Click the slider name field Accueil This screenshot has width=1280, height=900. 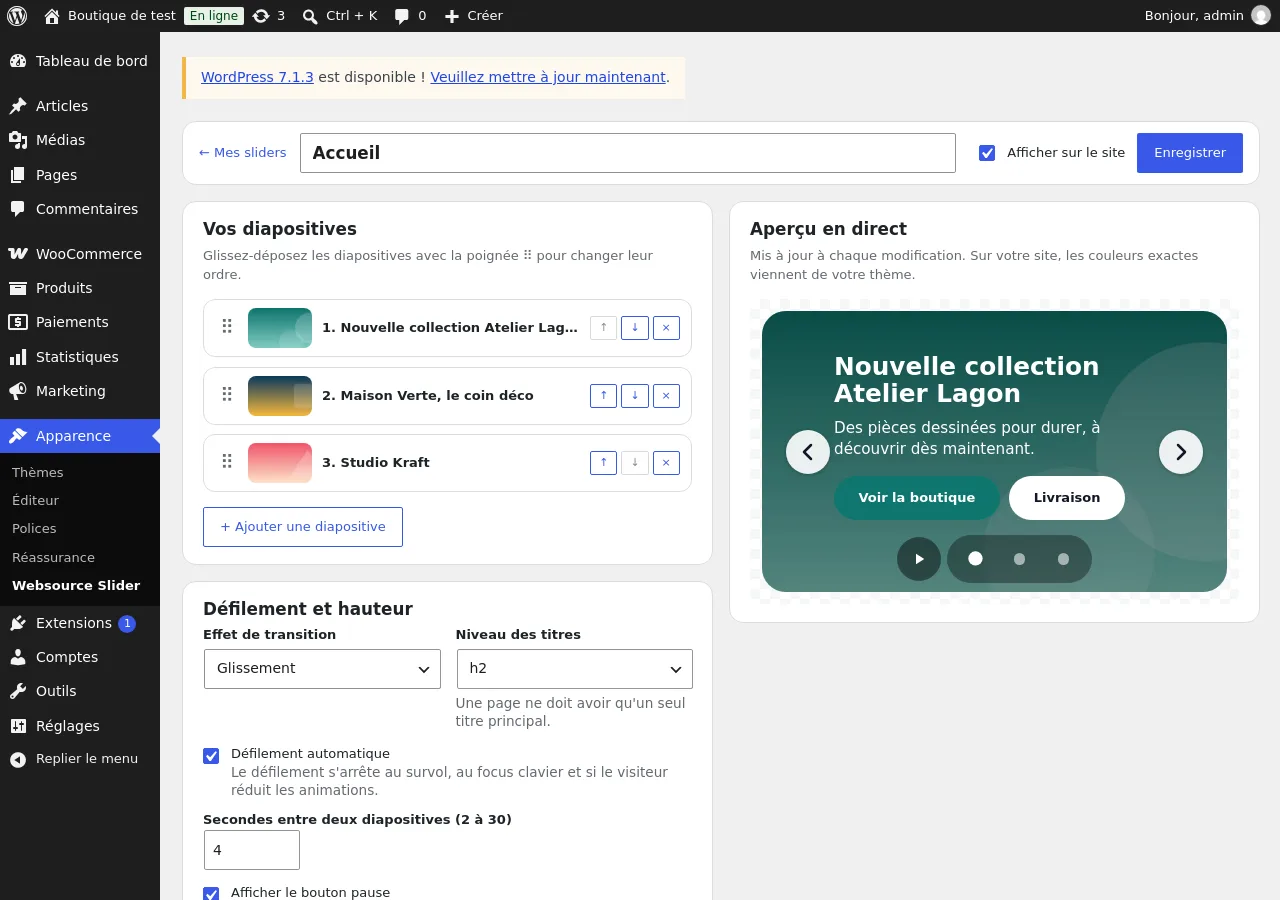pos(628,153)
